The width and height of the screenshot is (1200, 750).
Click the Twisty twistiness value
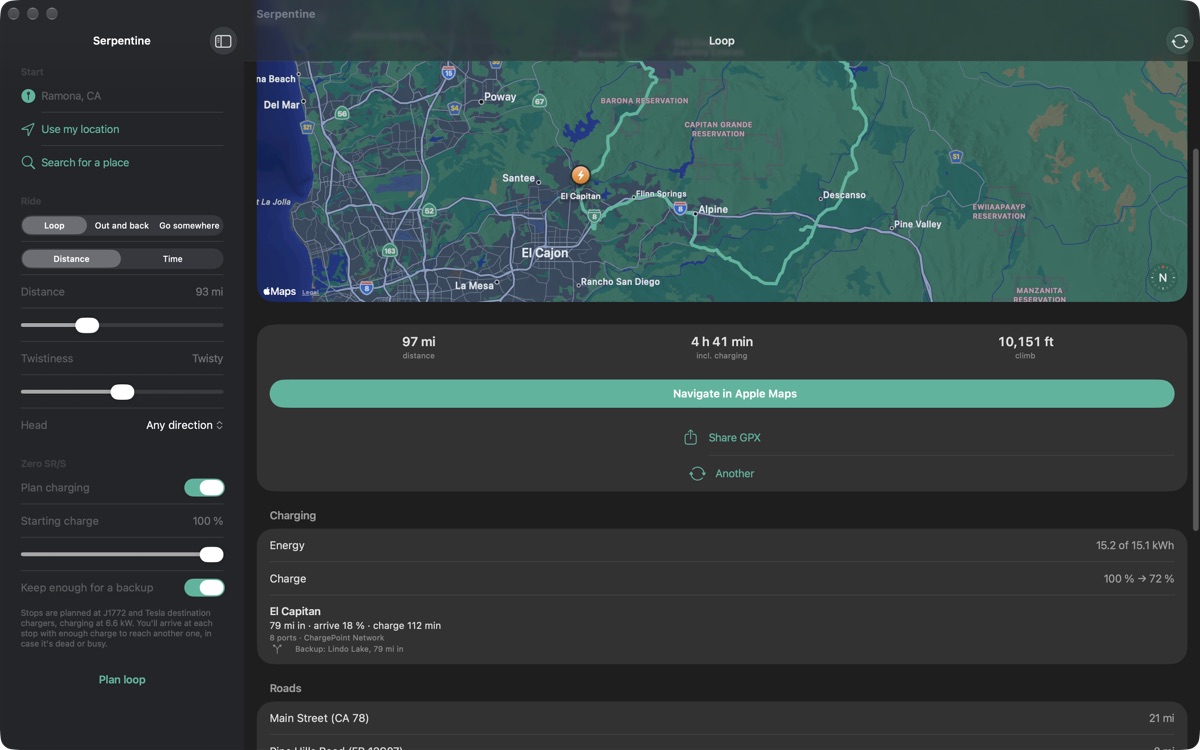point(207,358)
